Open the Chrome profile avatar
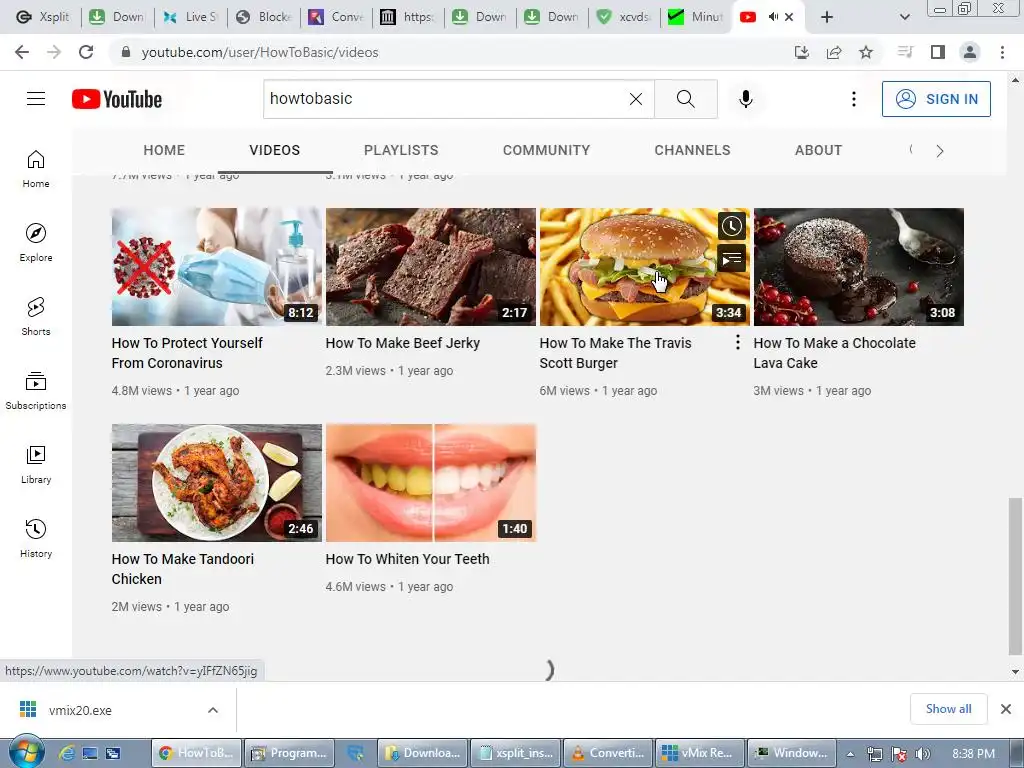The width and height of the screenshot is (1024, 768). [970, 52]
